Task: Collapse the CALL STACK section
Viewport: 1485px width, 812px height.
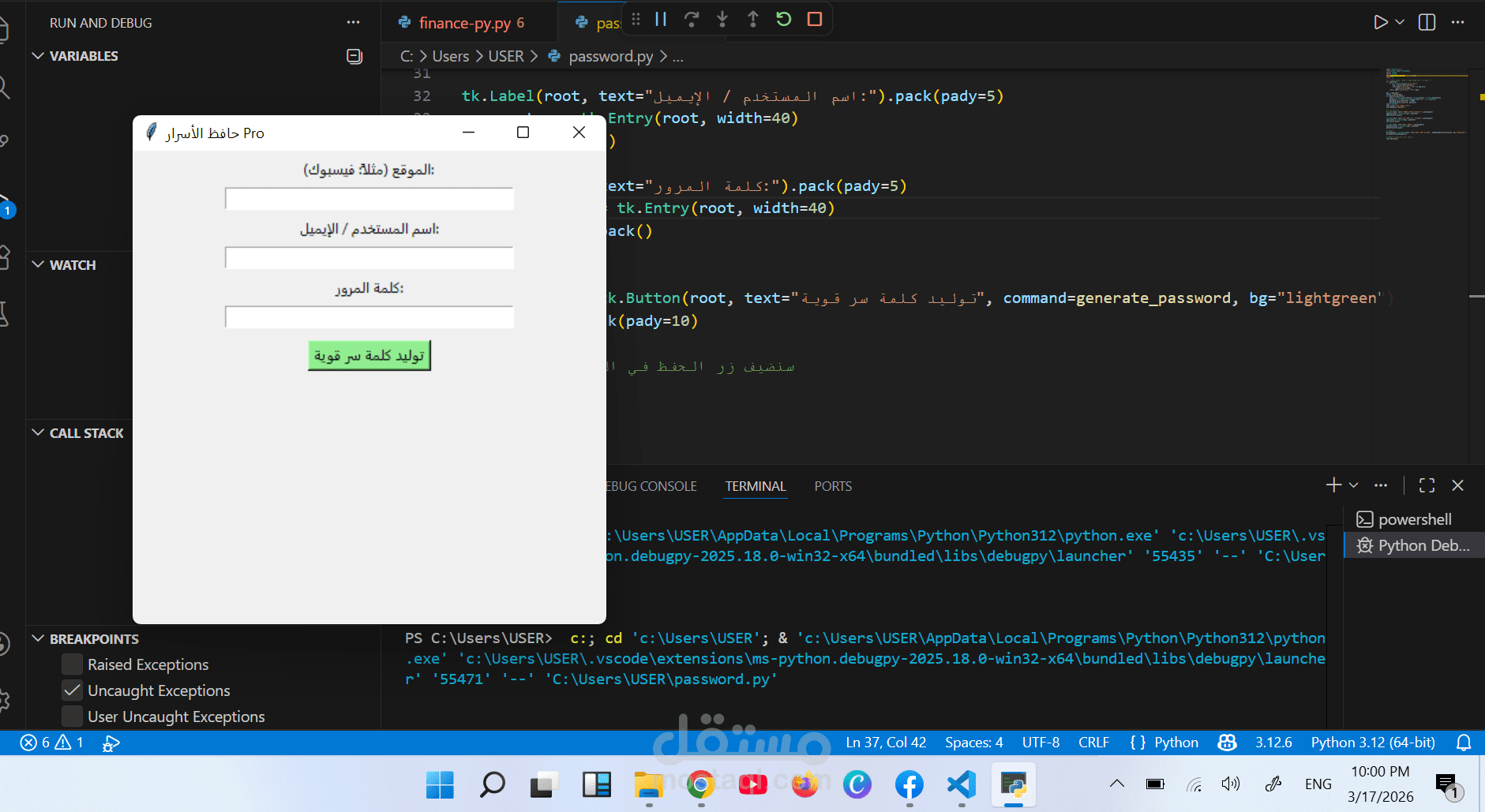Action: tap(87, 433)
